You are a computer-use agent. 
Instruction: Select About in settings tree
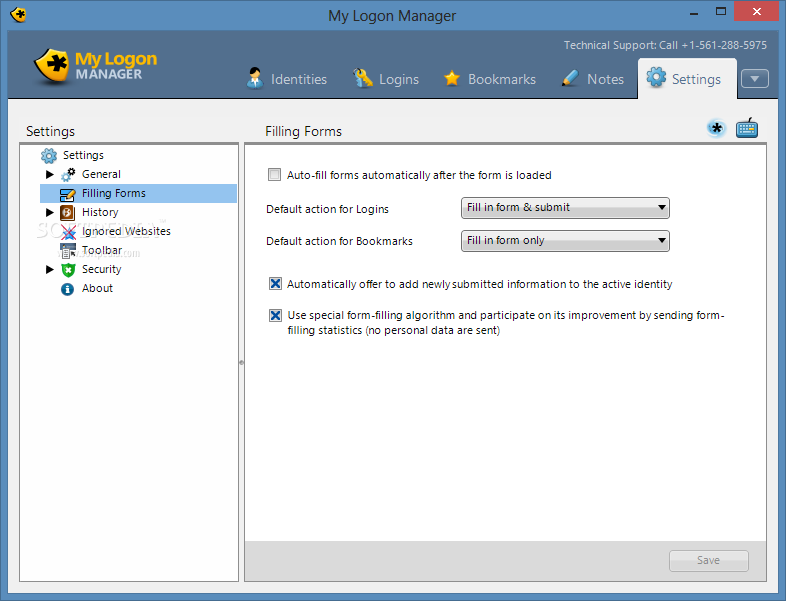coord(97,288)
